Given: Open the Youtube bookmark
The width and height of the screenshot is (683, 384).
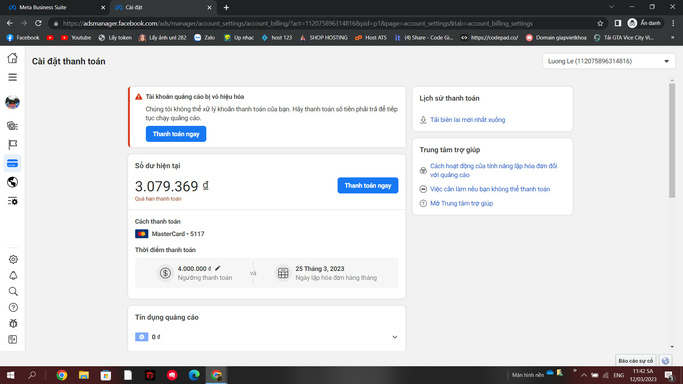Looking at the screenshot, I should point(76,38).
